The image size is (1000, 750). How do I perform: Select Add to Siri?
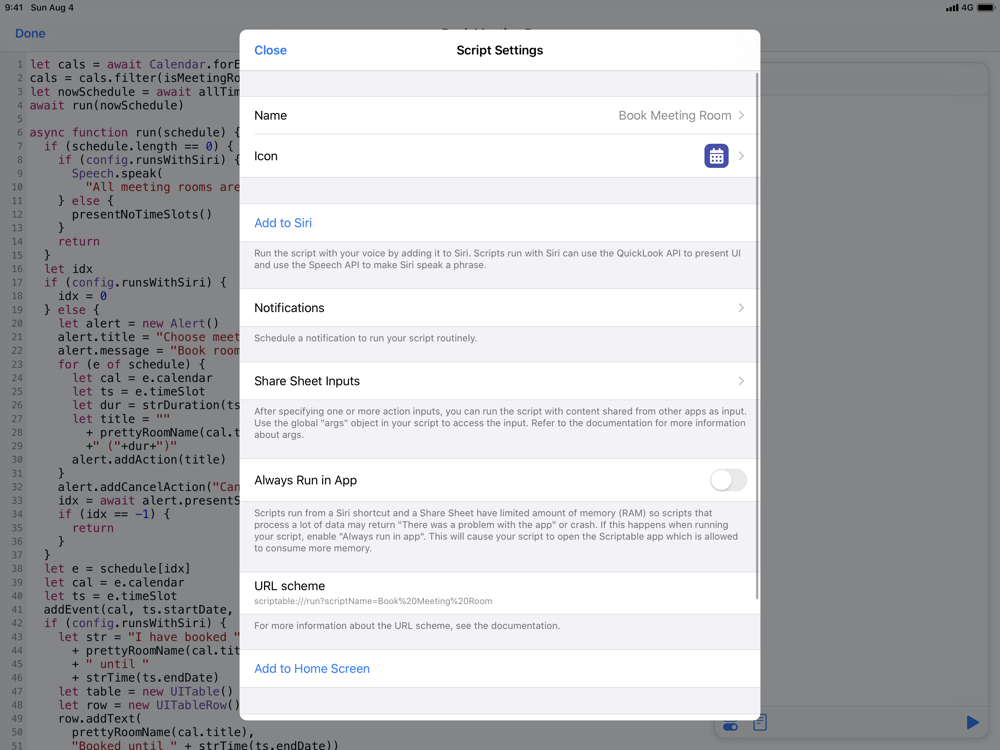(x=283, y=223)
